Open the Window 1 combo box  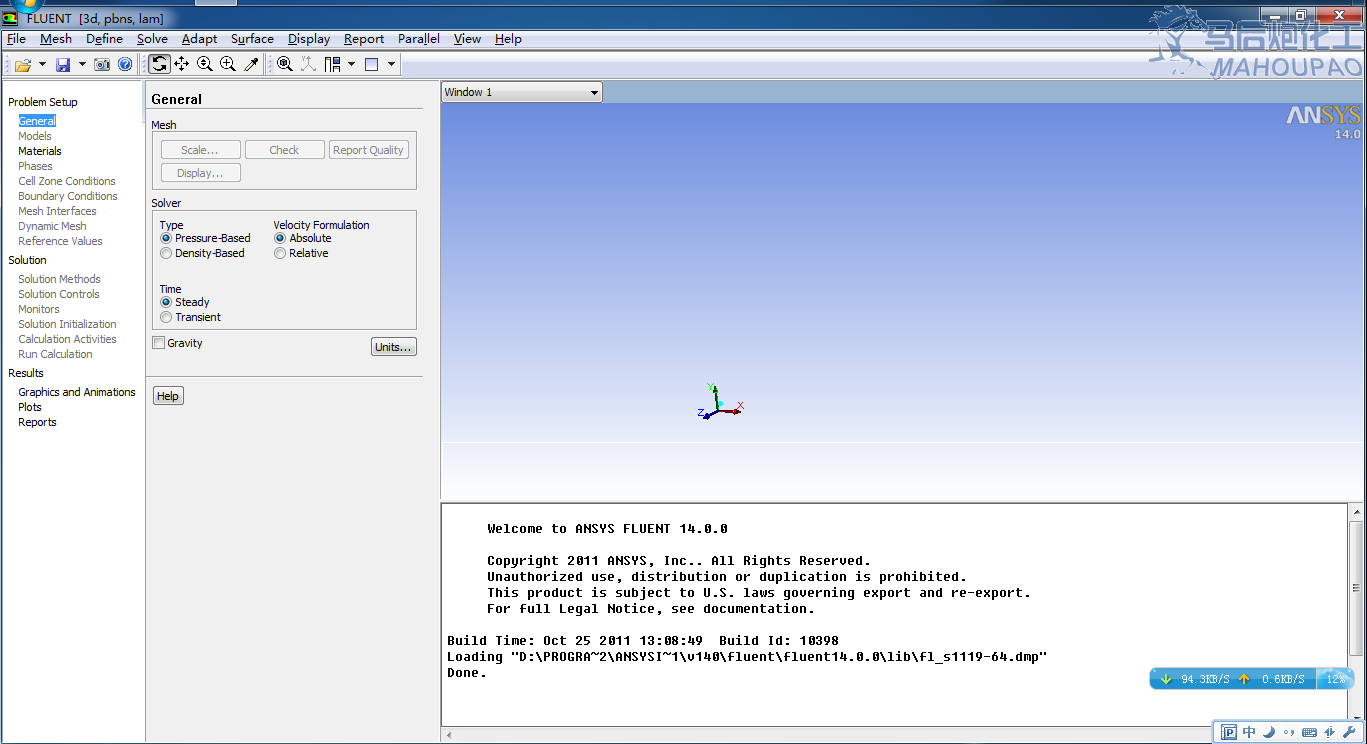[x=521, y=92]
